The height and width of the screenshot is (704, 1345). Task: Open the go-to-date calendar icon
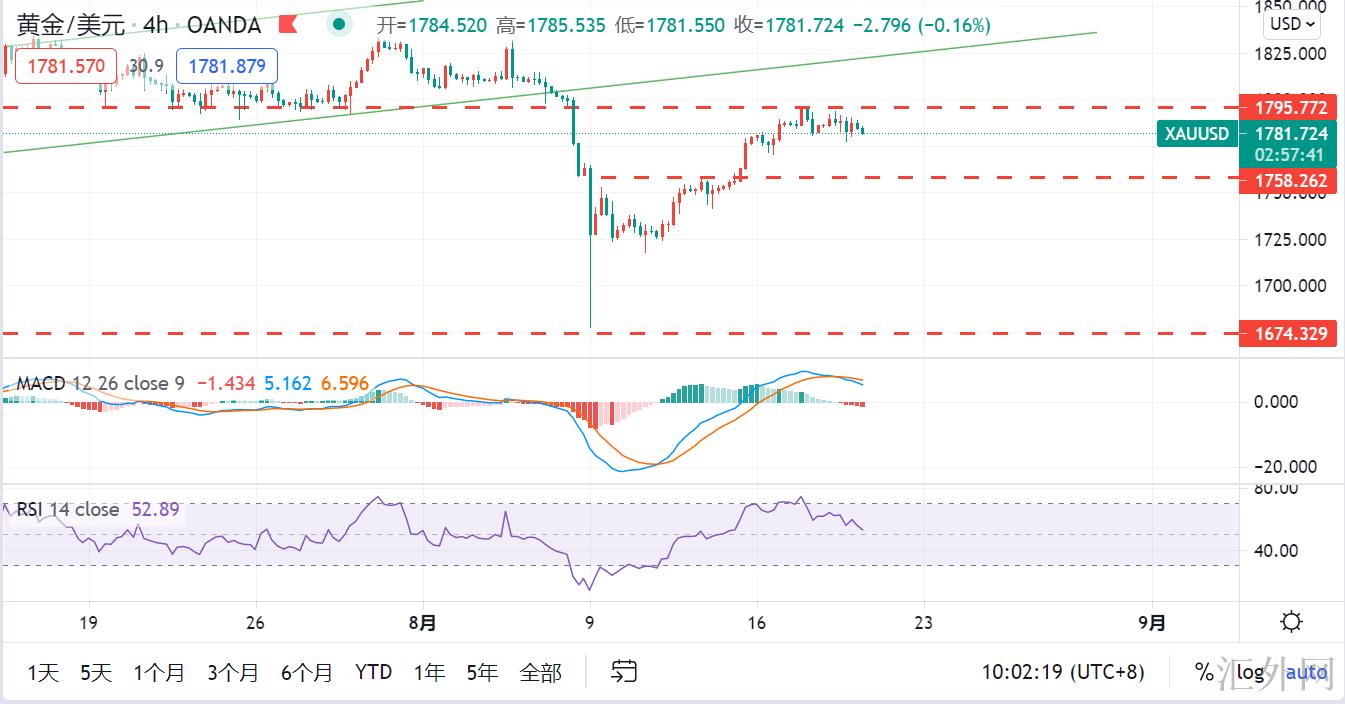(x=625, y=671)
